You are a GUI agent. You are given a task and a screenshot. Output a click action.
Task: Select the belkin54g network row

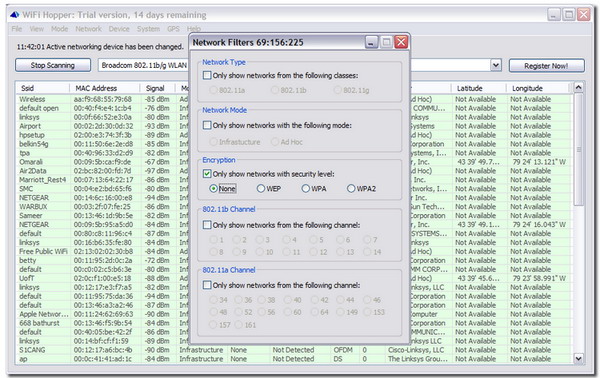click(x=294, y=144)
